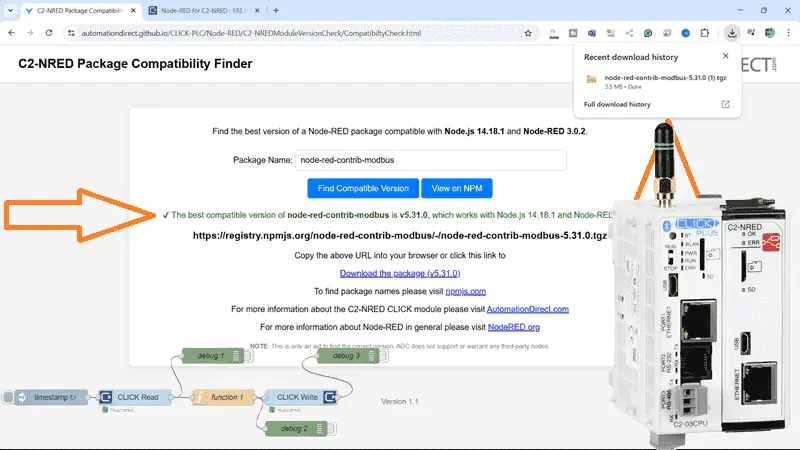The image size is (800, 450).
Task: Open the Chrome profile avatar
Action: point(770,33)
